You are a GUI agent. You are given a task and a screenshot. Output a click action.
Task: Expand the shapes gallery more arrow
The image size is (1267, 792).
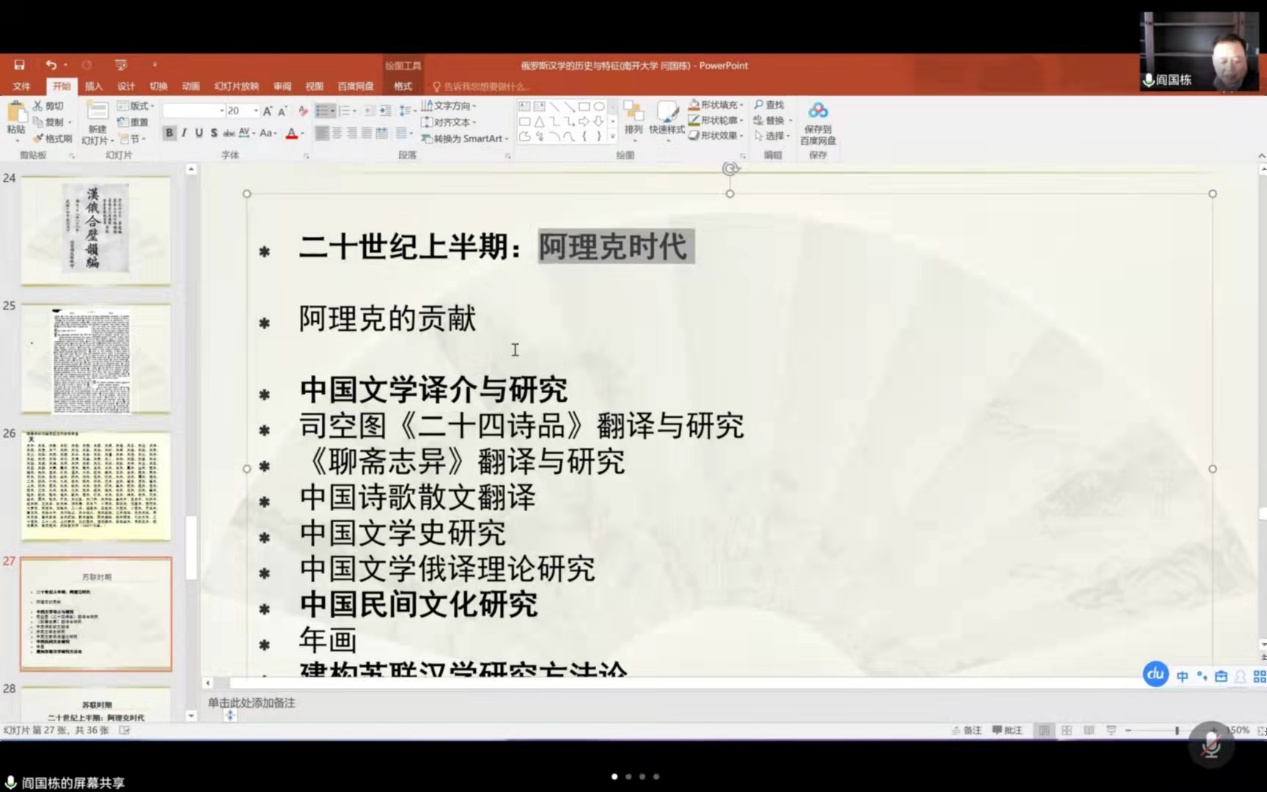click(x=612, y=137)
